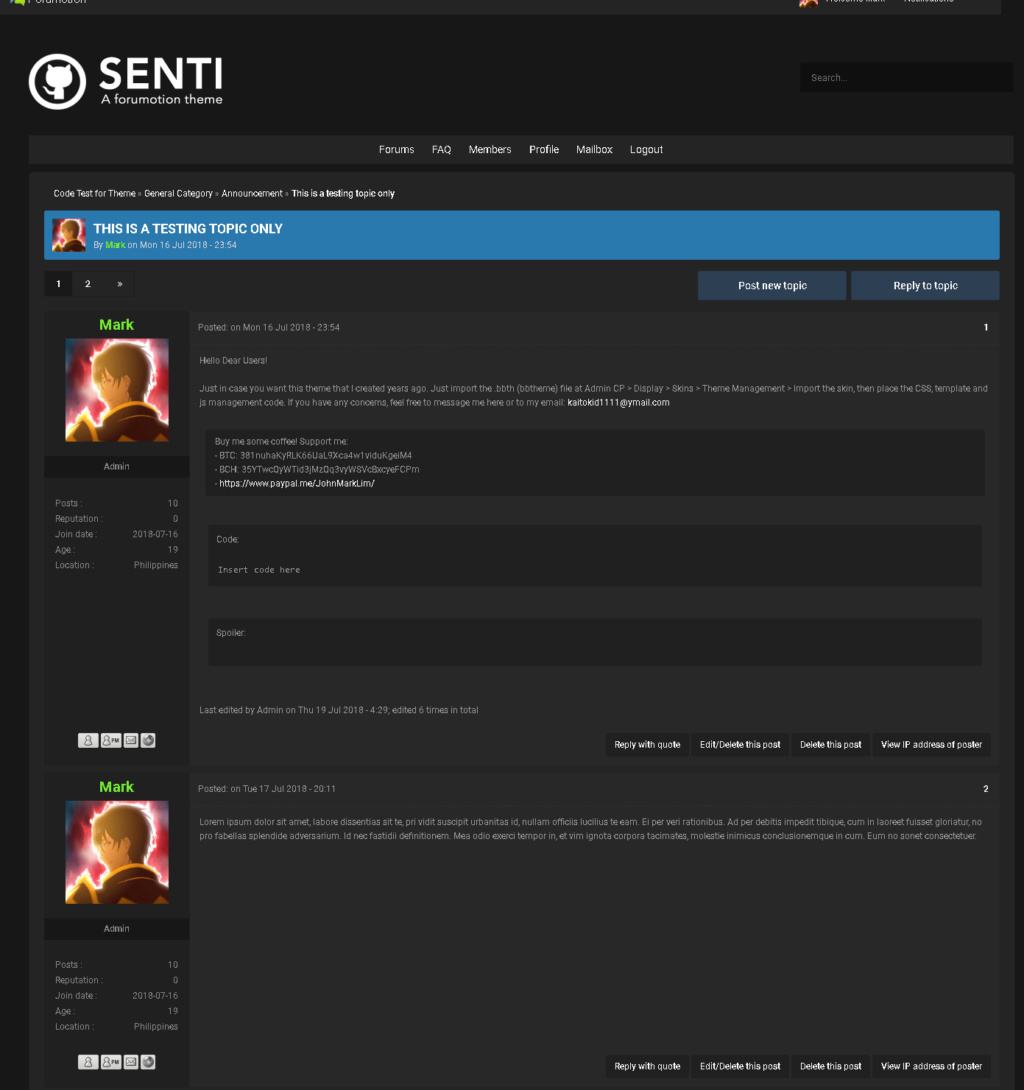Open profile icon in first post
Screen dimensions: 1024x1090
[88, 740]
